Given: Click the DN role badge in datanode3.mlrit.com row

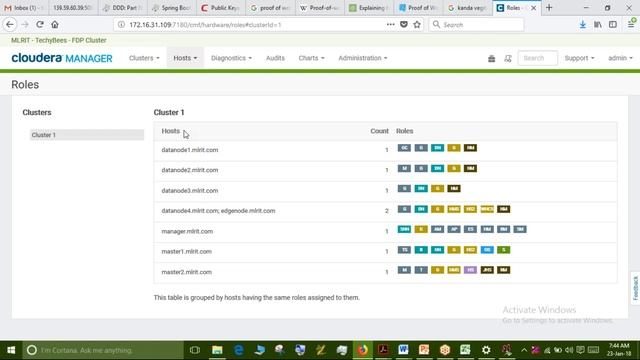Looking at the screenshot, I should click(x=421, y=189).
